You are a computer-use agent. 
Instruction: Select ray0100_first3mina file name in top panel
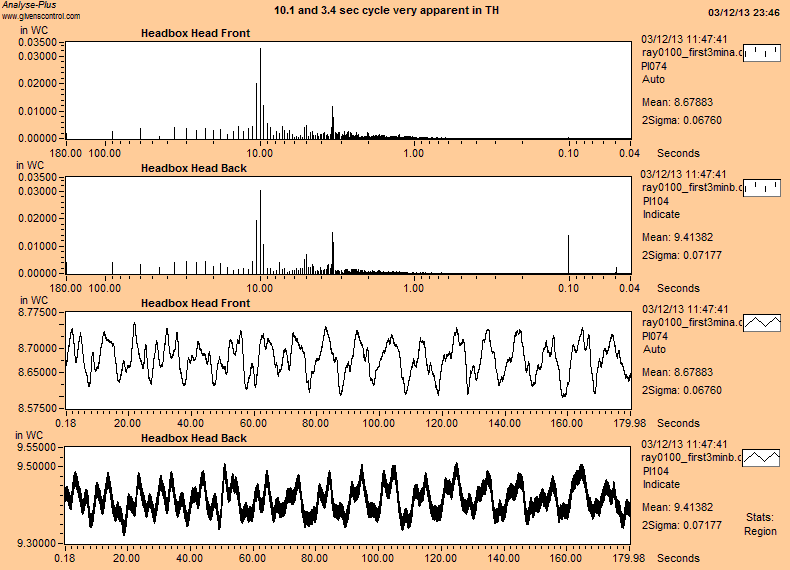[x=691, y=53]
